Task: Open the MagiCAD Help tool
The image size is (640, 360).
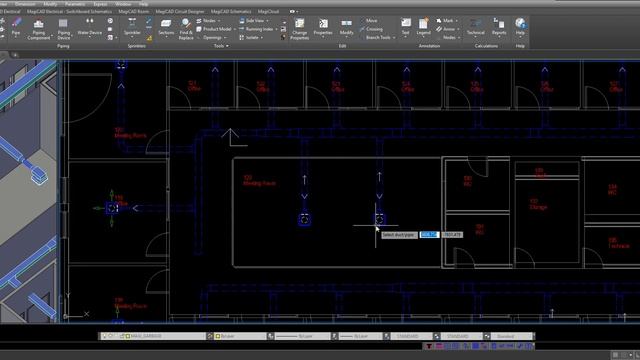Action: [520, 27]
